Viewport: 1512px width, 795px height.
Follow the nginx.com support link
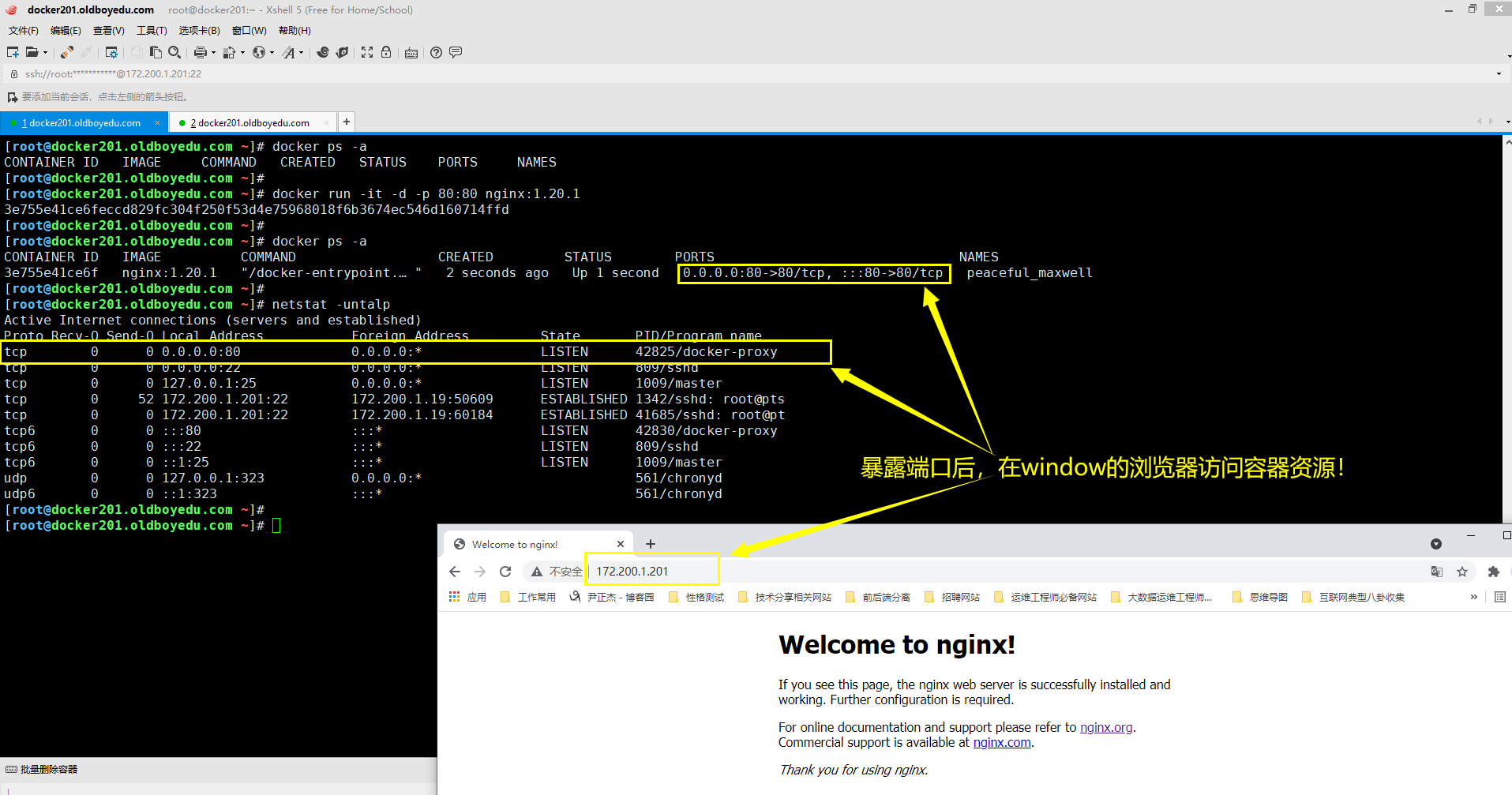click(x=1001, y=742)
